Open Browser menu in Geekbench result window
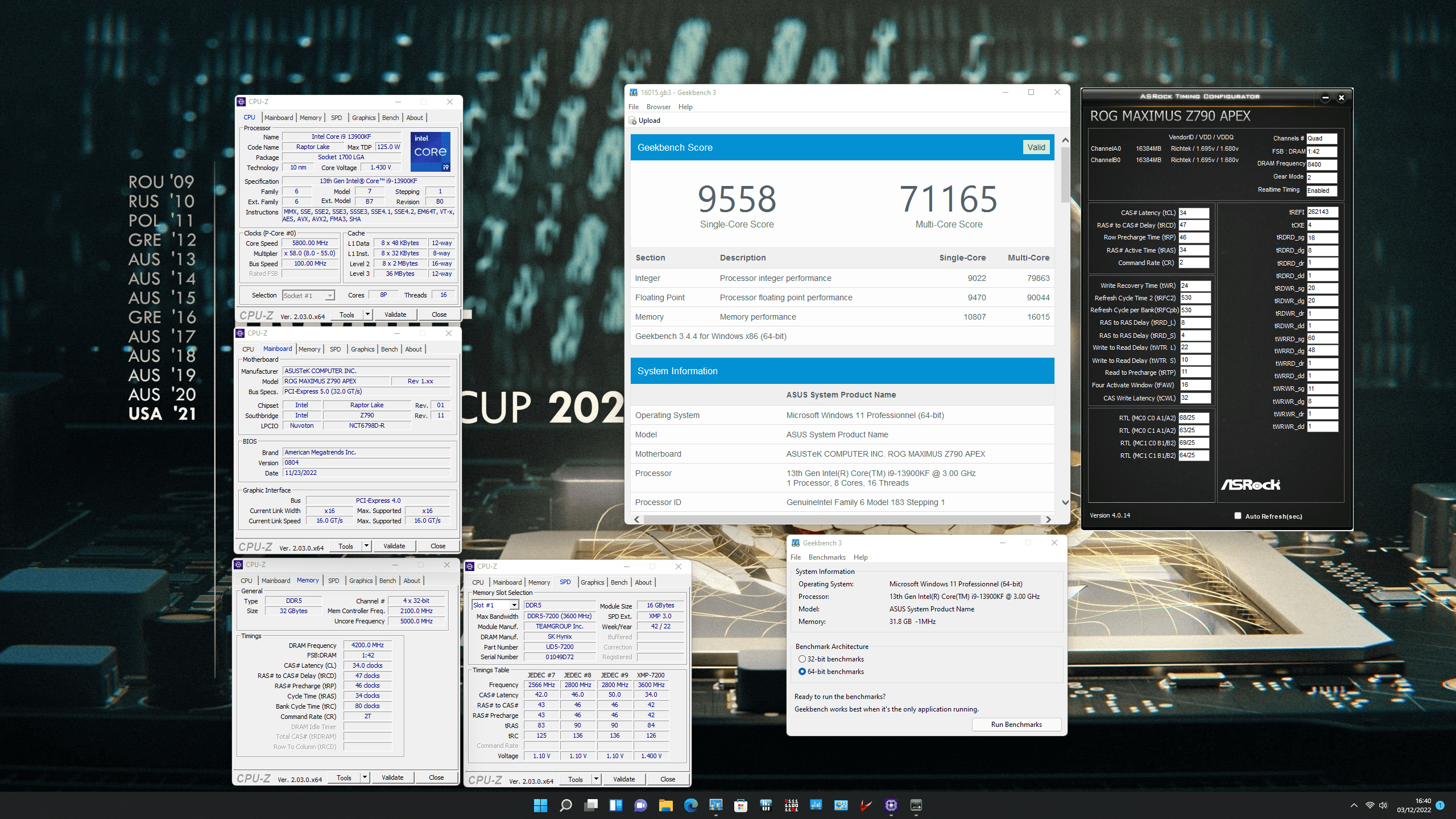This screenshot has width=1456, height=819. [x=658, y=107]
